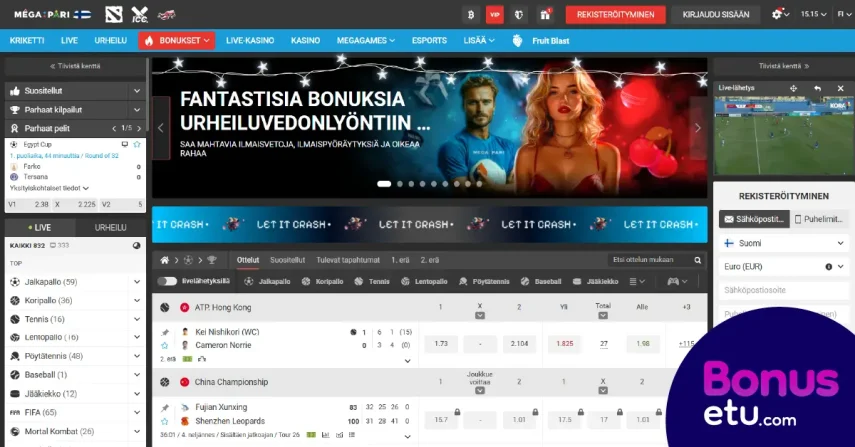
Task: Open the VIP red icon
Action: (495, 15)
